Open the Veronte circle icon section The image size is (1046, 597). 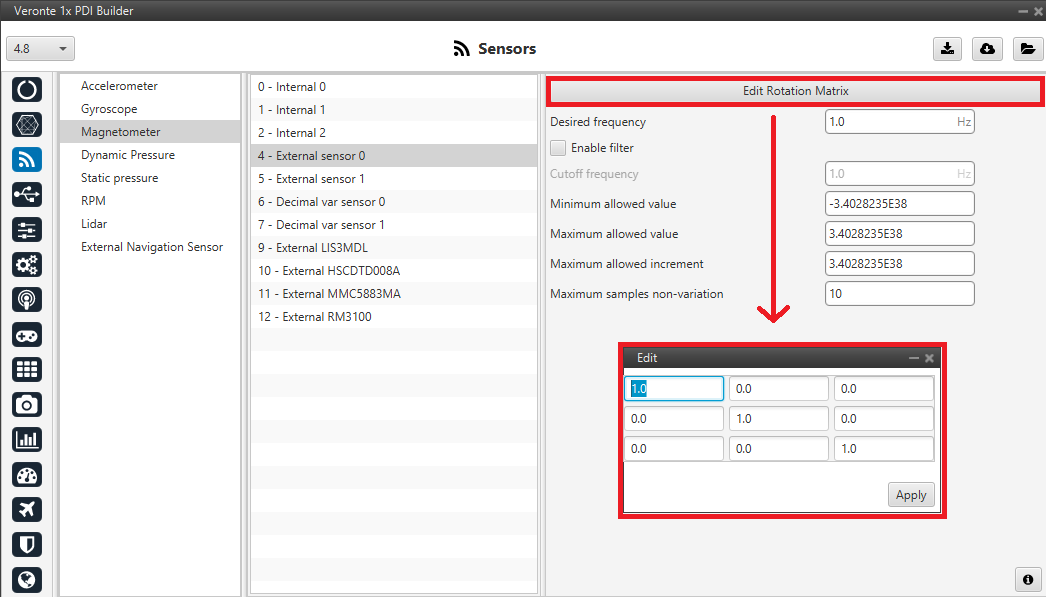(x=27, y=89)
